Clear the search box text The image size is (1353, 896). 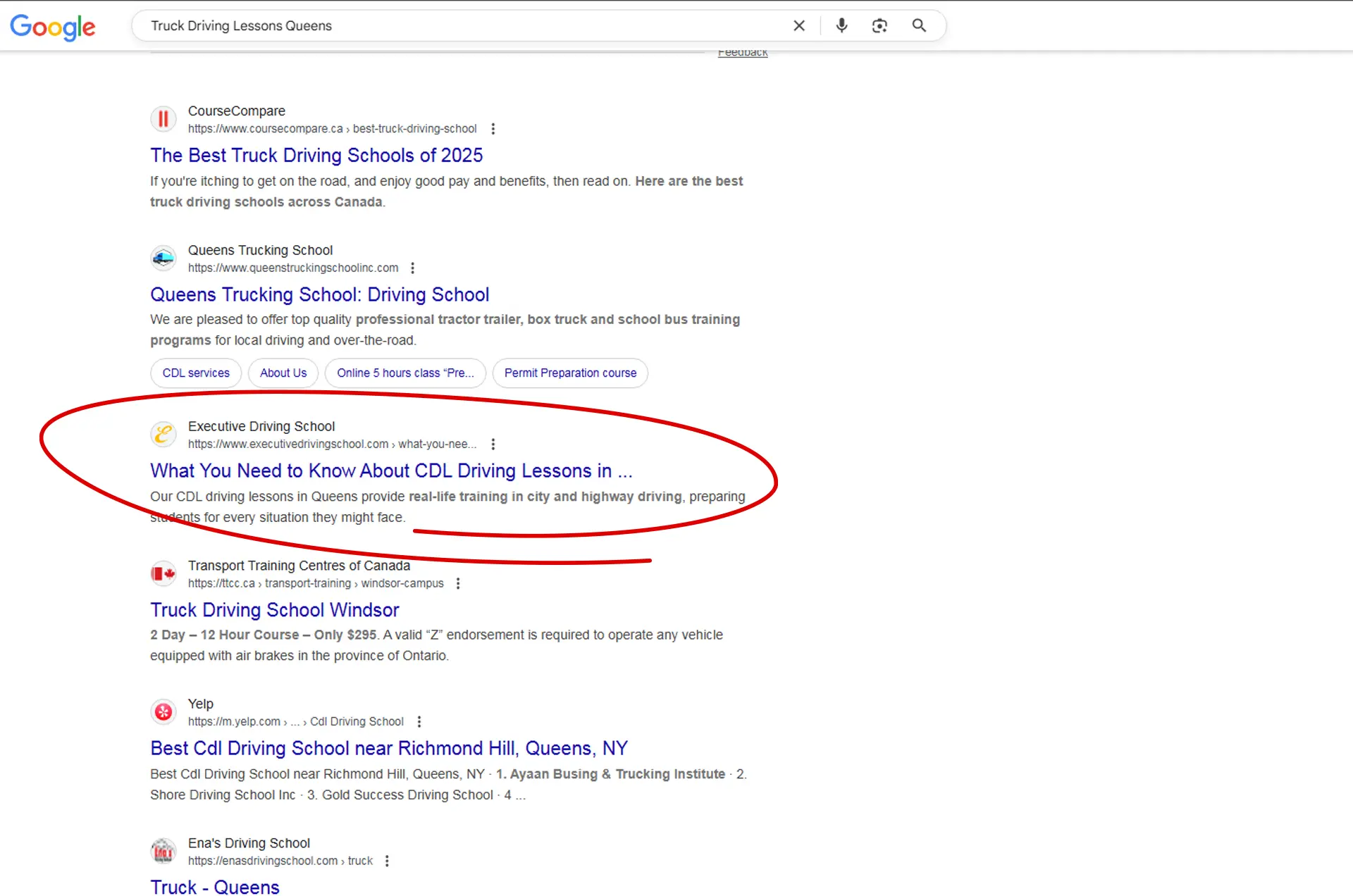tap(798, 26)
